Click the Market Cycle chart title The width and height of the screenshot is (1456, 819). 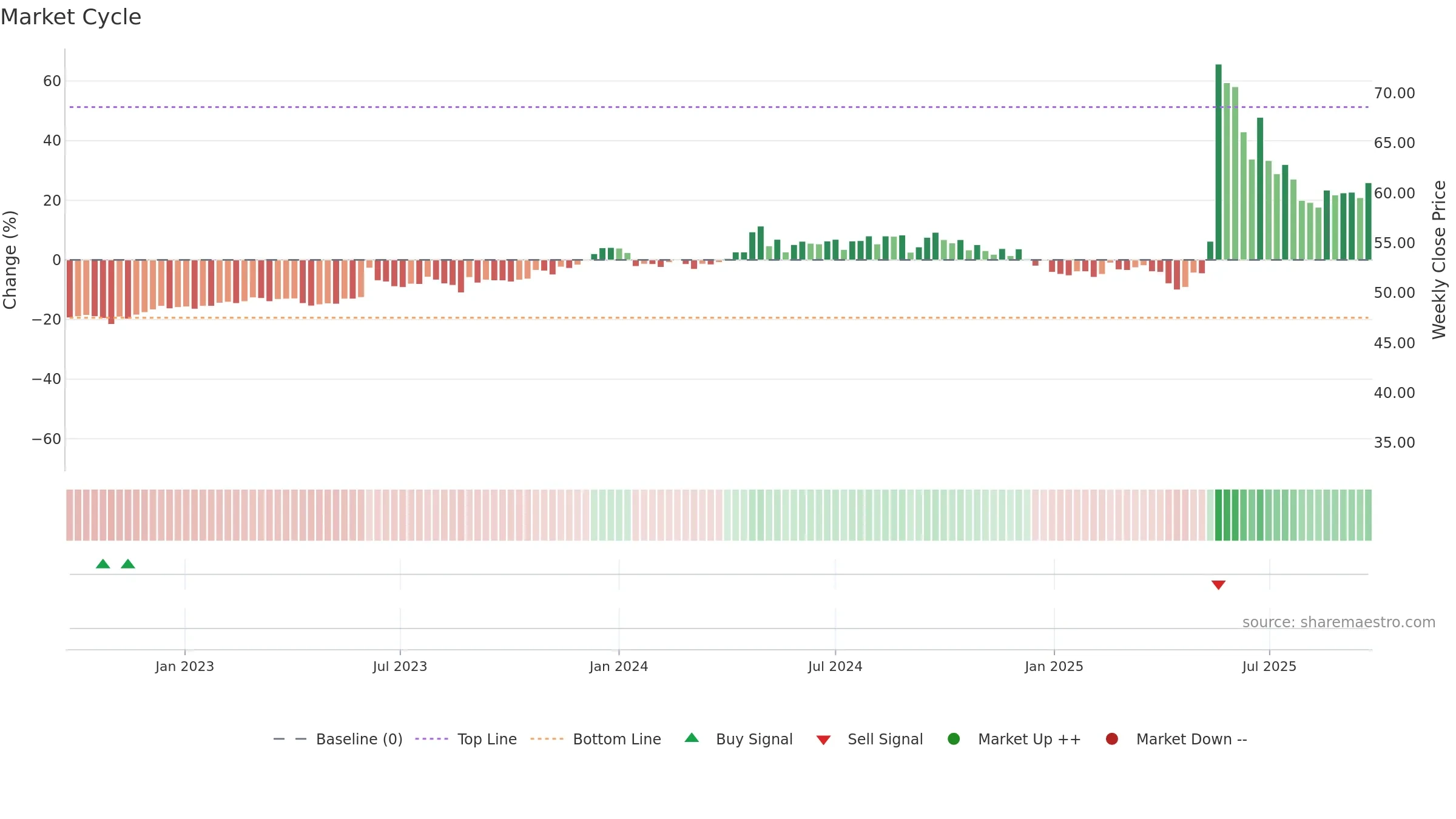click(71, 17)
